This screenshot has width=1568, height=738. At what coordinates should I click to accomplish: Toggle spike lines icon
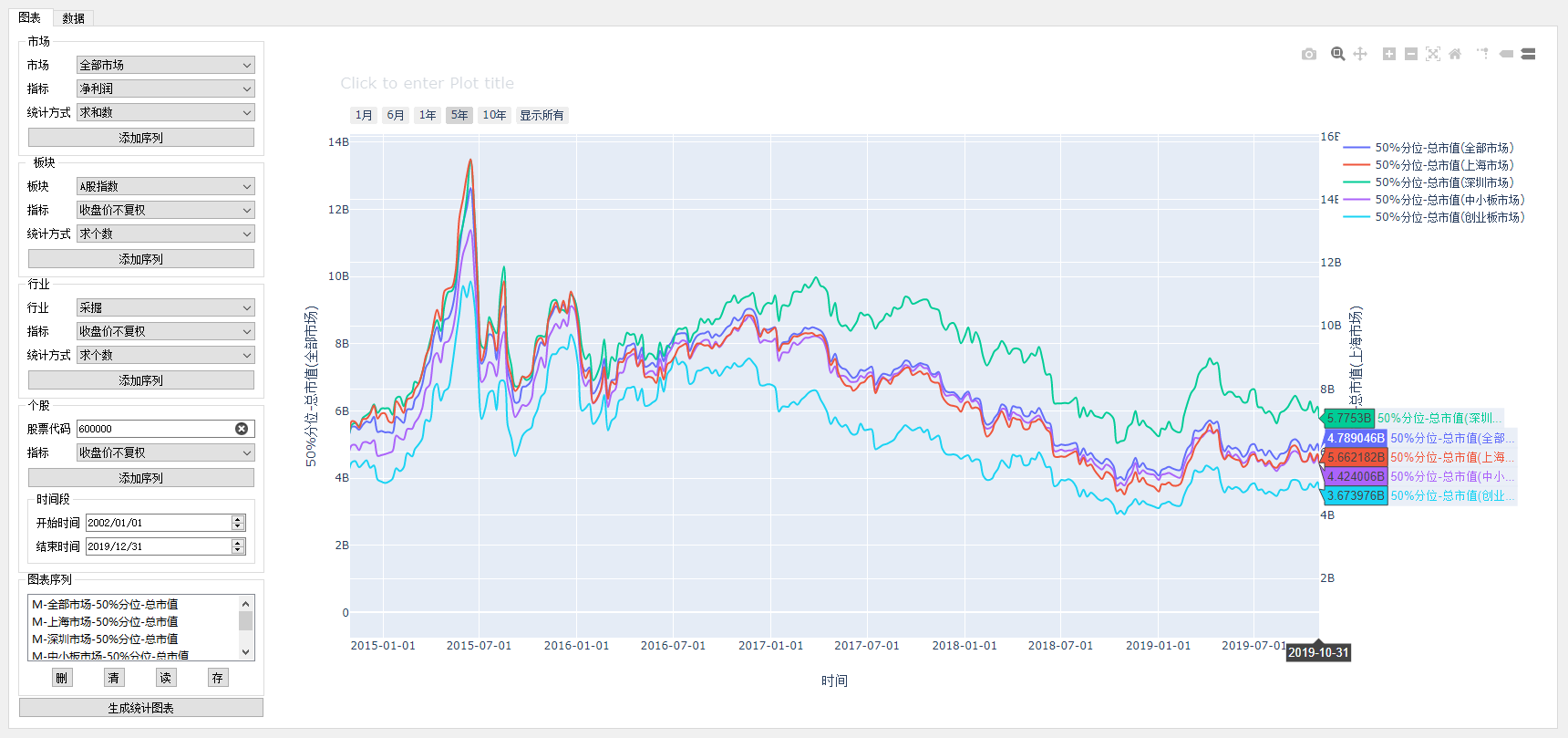(x=1483, y=55)
